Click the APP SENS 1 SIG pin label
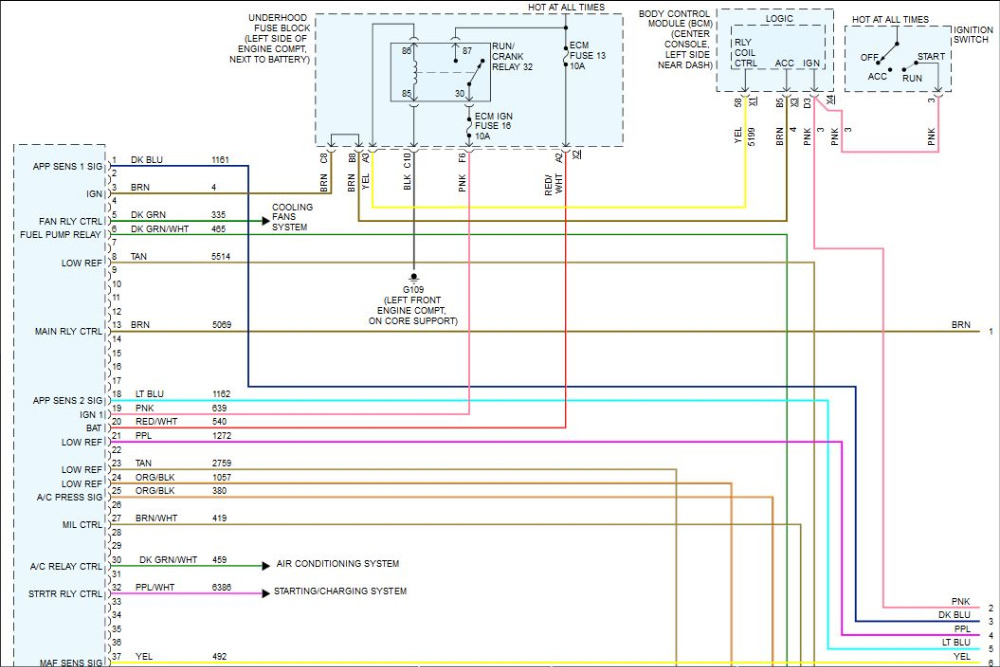This screenshot has width=1000, height=667. (x=68, y=165)
